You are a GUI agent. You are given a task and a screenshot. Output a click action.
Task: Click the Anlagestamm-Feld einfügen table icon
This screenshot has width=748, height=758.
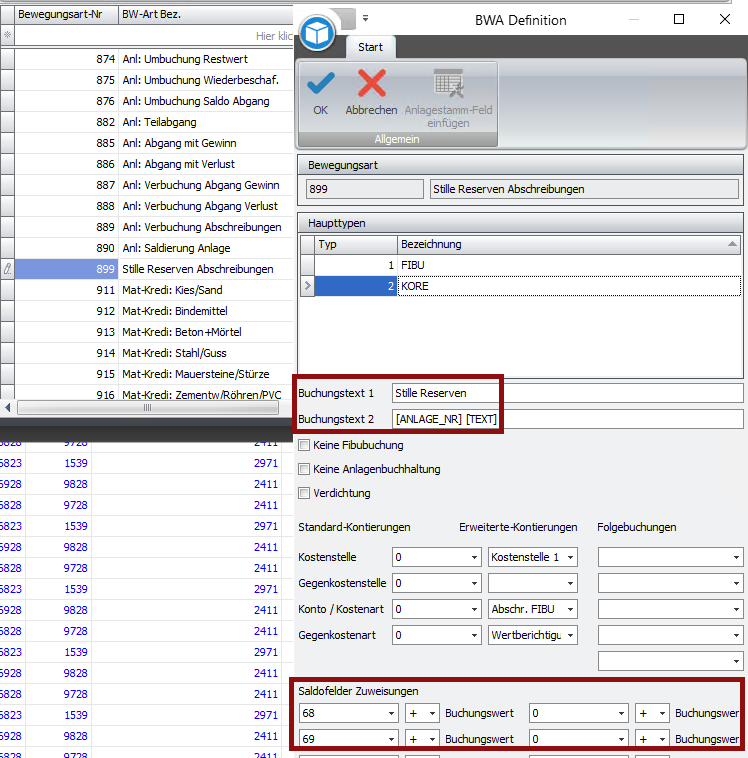448,83
